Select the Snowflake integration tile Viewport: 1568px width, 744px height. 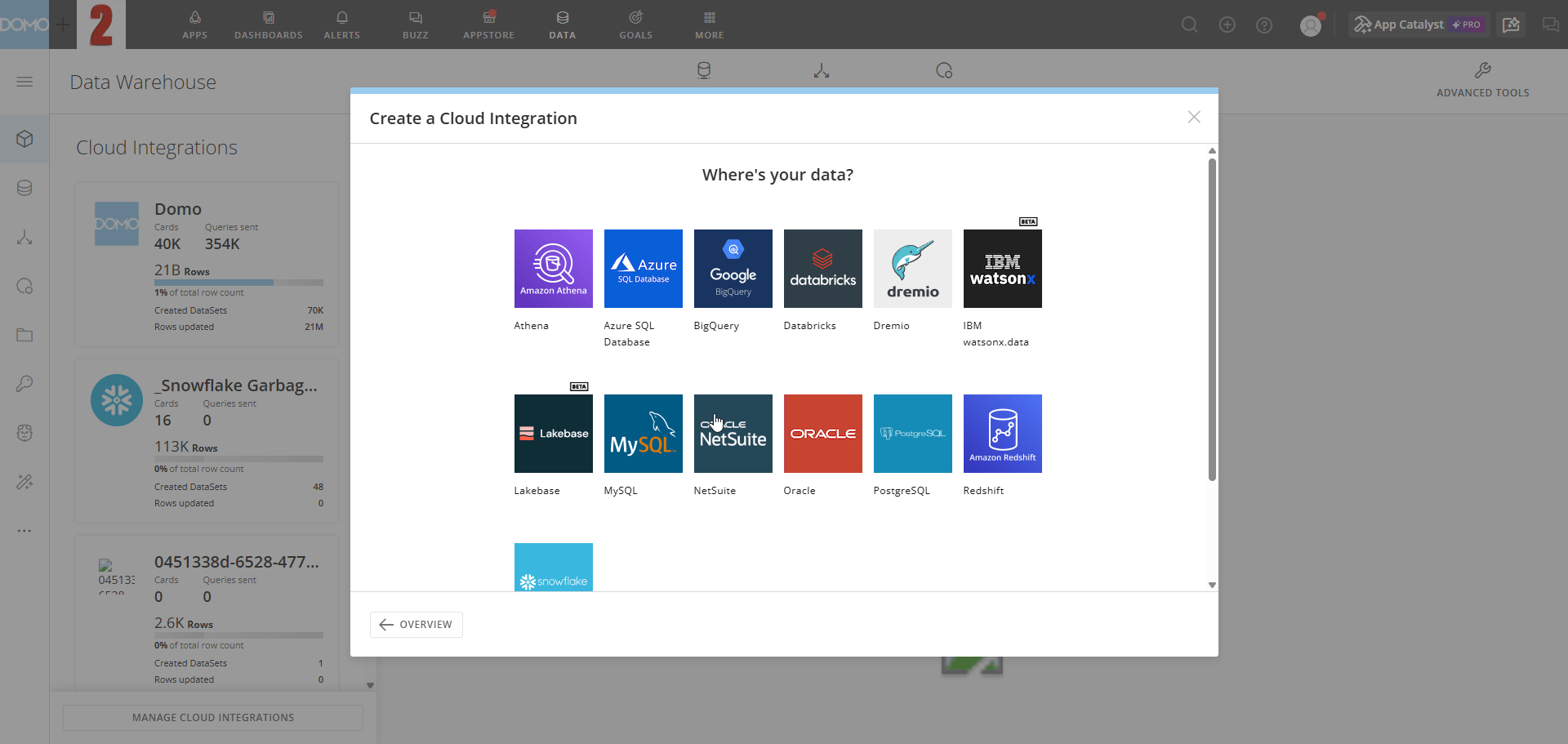553,567
